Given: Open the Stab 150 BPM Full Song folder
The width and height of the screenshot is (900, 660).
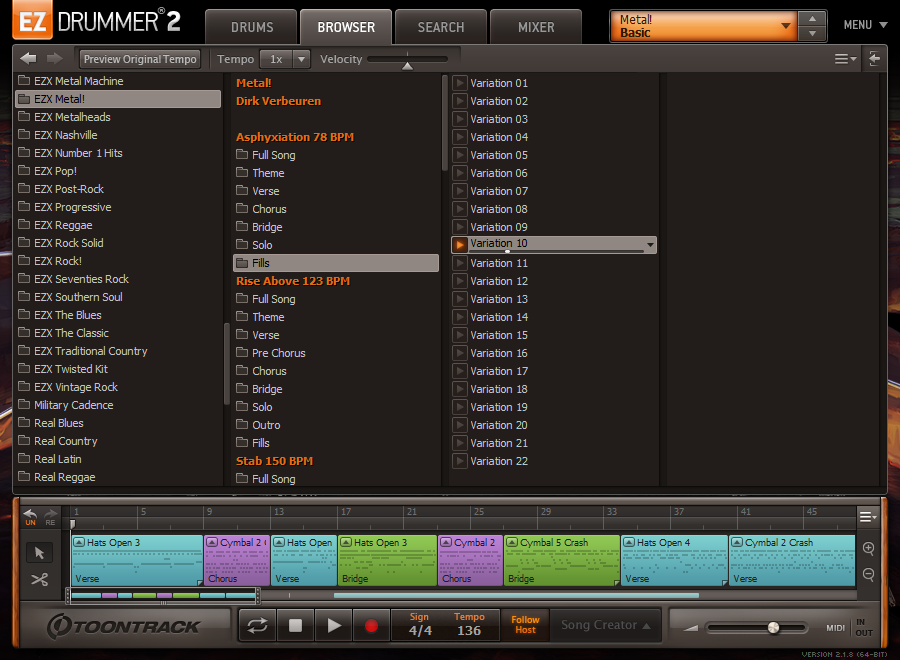Looking at the screenshot, I should pos(336,479).
